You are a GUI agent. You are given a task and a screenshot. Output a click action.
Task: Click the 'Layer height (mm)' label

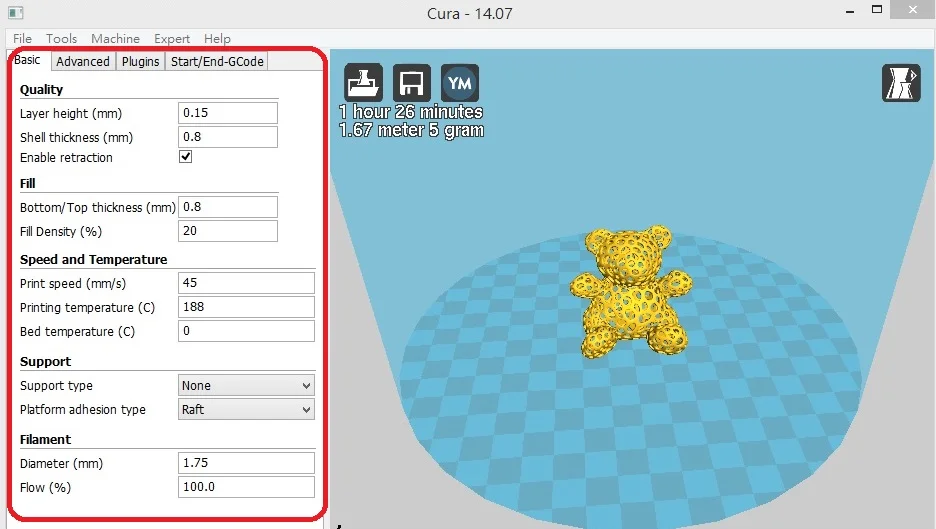pos(70,113)
